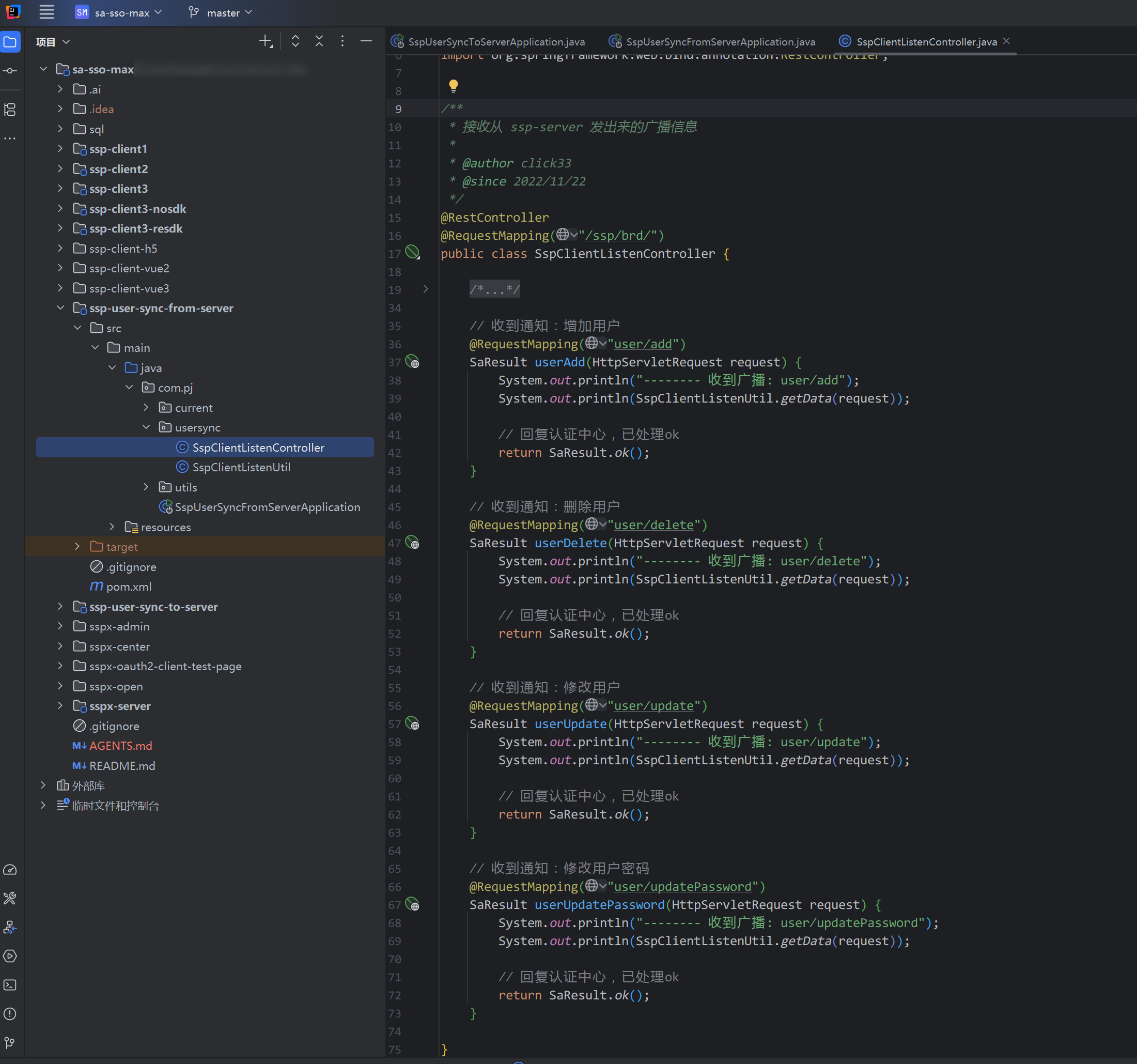Open the project view mode dropdown

click(53, 42)
